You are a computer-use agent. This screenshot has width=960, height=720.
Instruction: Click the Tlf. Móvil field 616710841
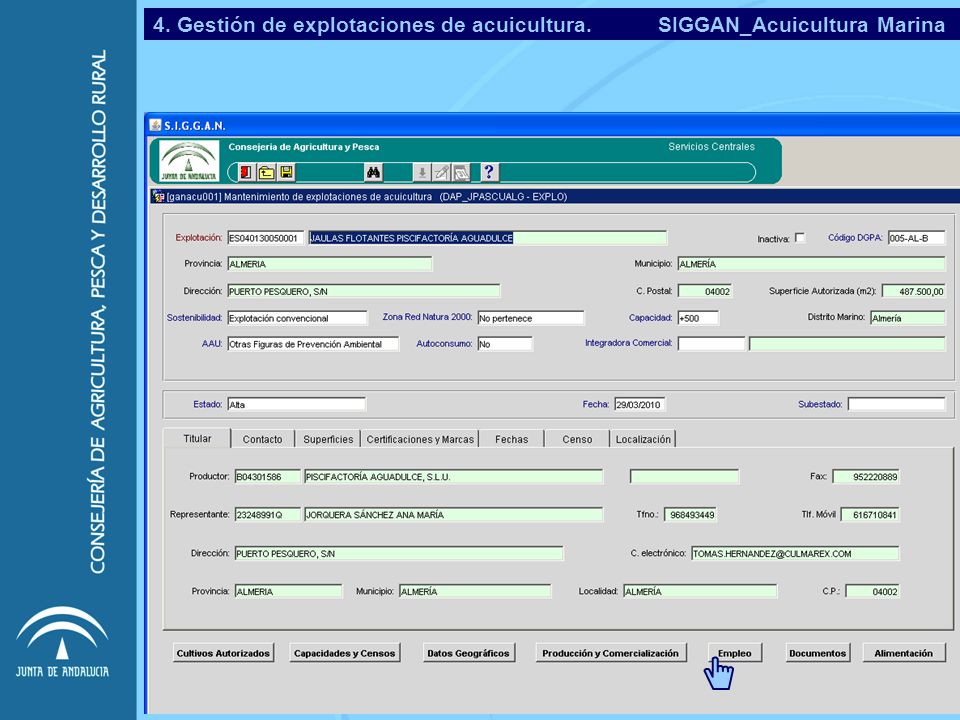click(870, 515)
